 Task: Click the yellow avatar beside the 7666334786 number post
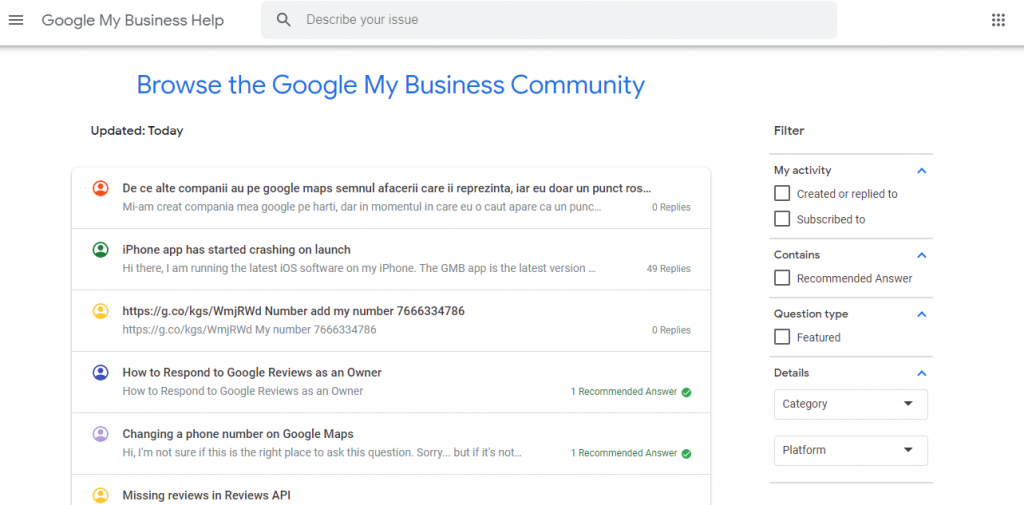100,311
